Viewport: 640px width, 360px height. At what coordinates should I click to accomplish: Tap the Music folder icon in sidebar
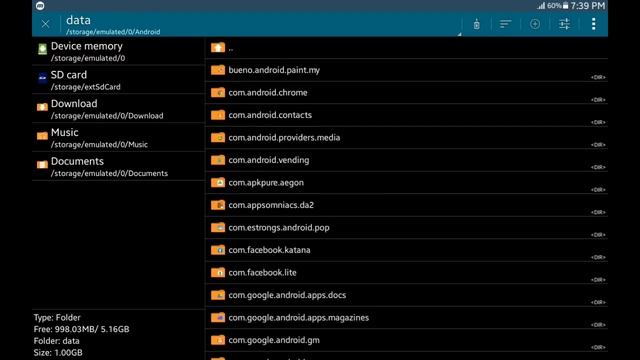click(42, 136)
